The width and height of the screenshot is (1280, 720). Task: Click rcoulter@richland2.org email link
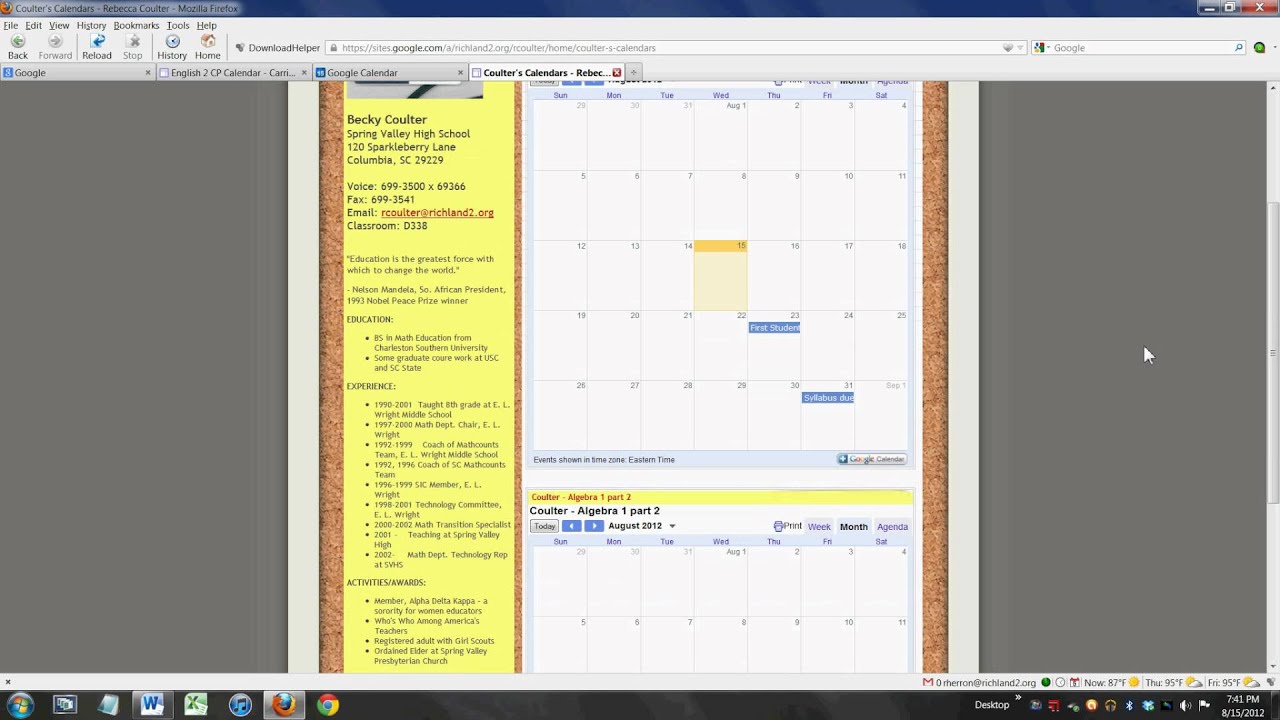click(437, 213)
